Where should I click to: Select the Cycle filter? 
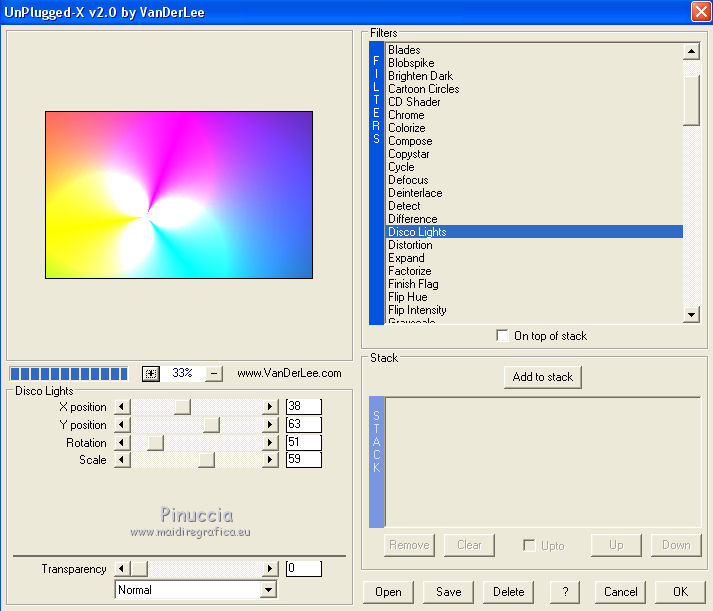pyautogui.click(x=534, y=167)
